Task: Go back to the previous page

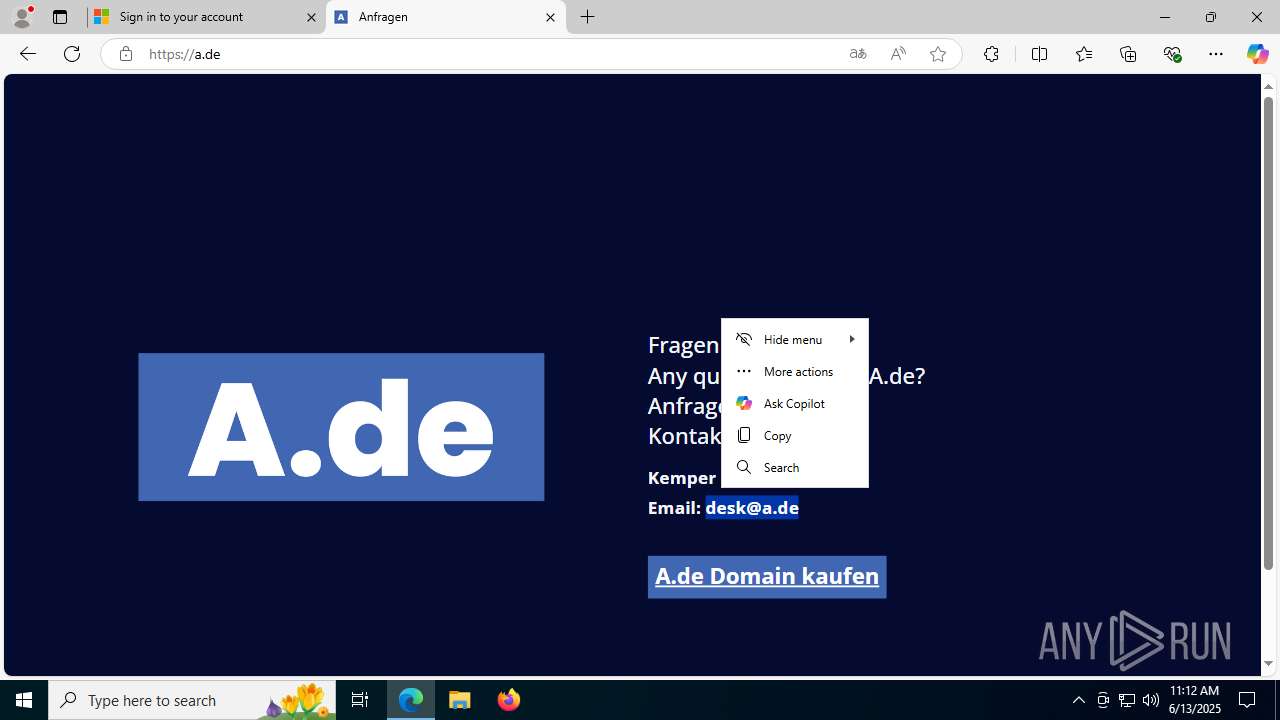Action: [27, 54]
